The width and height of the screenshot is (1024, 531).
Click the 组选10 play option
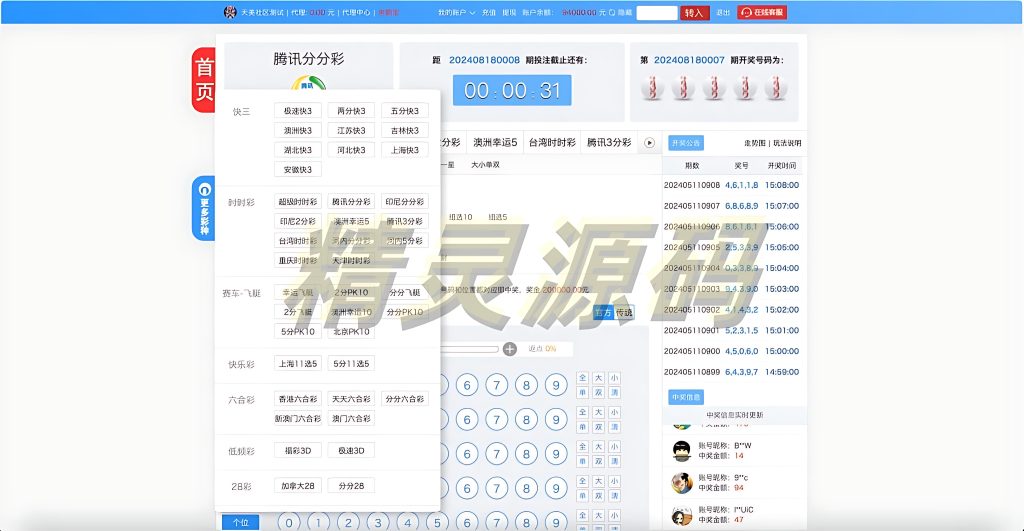460,217
